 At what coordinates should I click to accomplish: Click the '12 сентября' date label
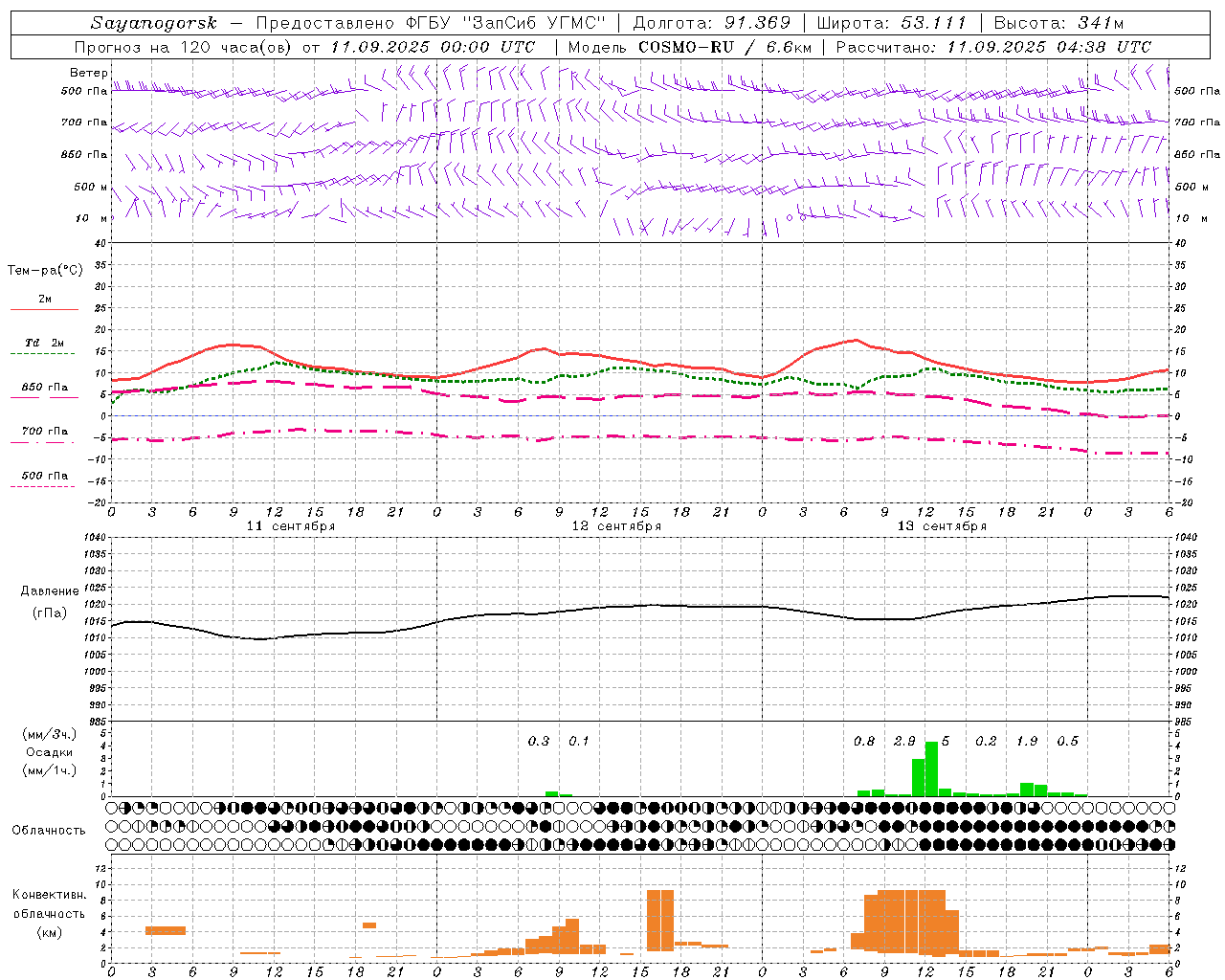point(616,526)
